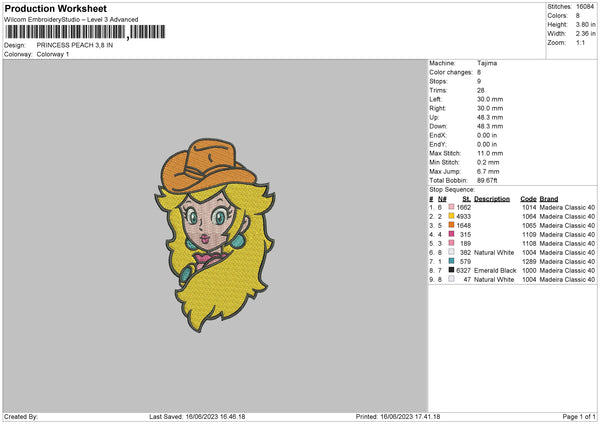The image size is (600, 424).
Task: Click the Colorway 1 value
Action: [x=53, y=54]
